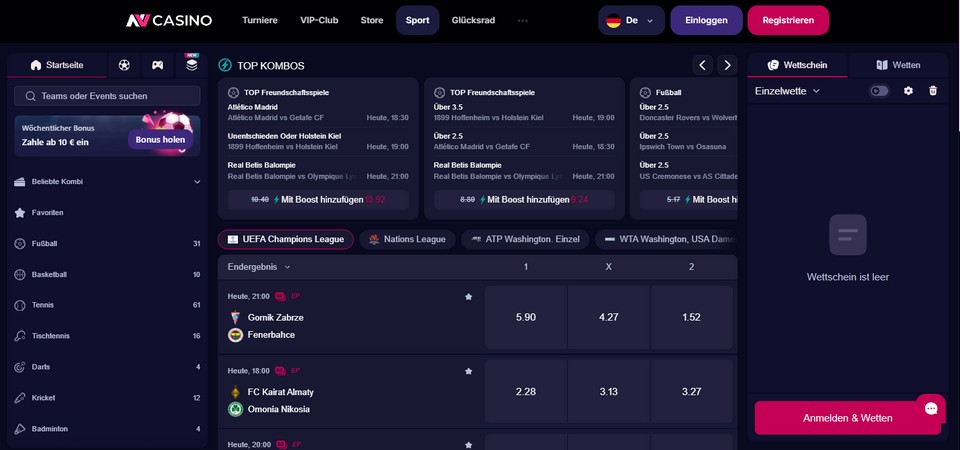Click the AV Casino logo
This screenshot has height=450, width=960.
(169, 20)
